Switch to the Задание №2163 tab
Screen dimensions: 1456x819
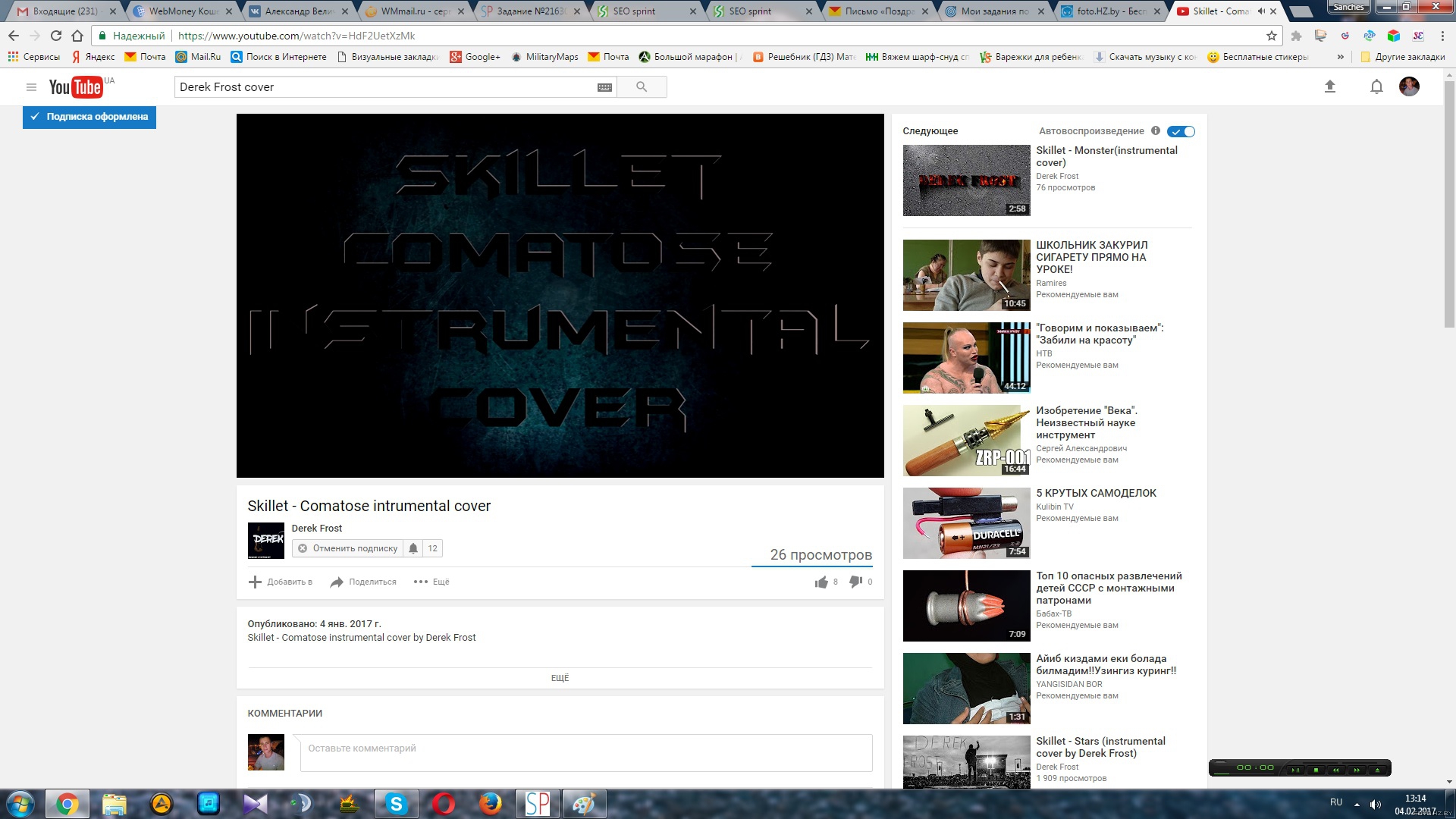pyautogui.click(x=531, y=11)
